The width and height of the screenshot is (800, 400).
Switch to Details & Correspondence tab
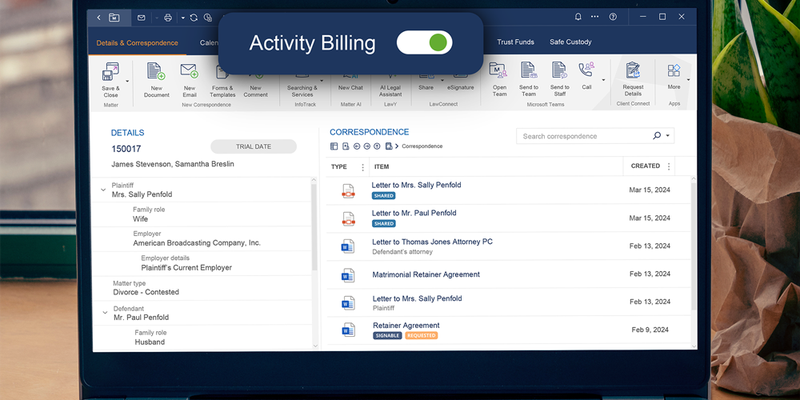click(137, 43)
